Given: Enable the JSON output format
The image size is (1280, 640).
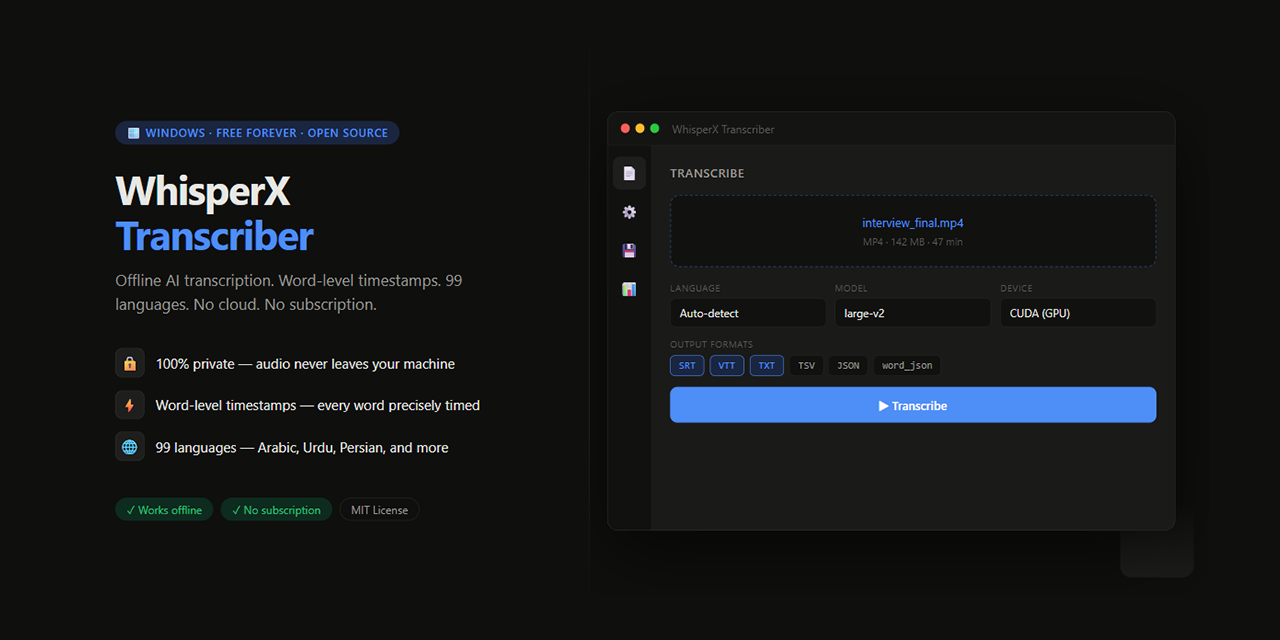Looking at the screenshot, I should [x=848, y=365].
